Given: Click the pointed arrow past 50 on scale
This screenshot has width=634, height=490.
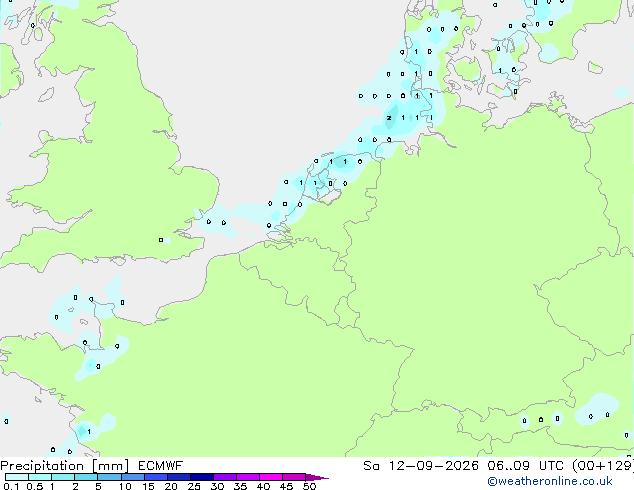Looking at the screenshot, I should [317, 477].
